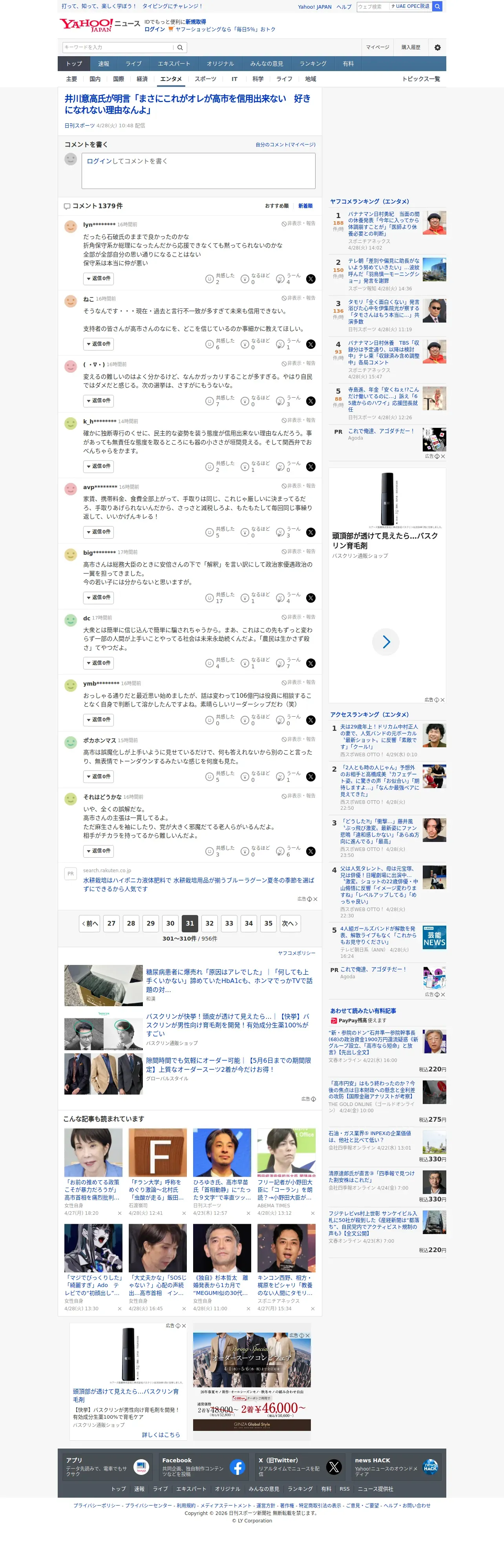Open settings via the gear icon
The height and width of the screenshot is (1568, 504).
coord(437,48)
